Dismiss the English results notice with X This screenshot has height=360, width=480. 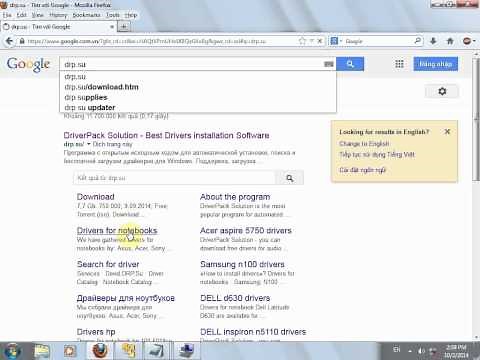coord(447,132)
